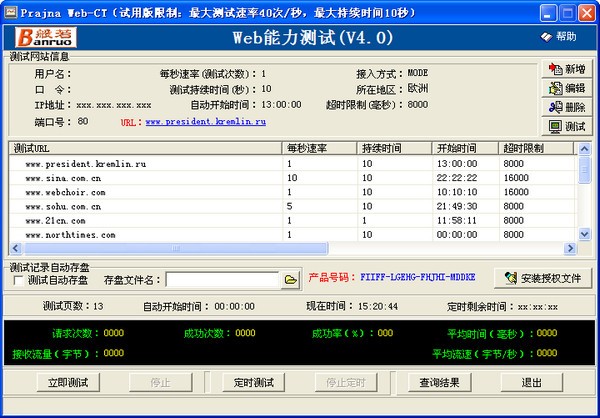The width and height of the screenshot is (600, 418).
Task: Click the horizontal scrollbar thumb
Action: 175,248
